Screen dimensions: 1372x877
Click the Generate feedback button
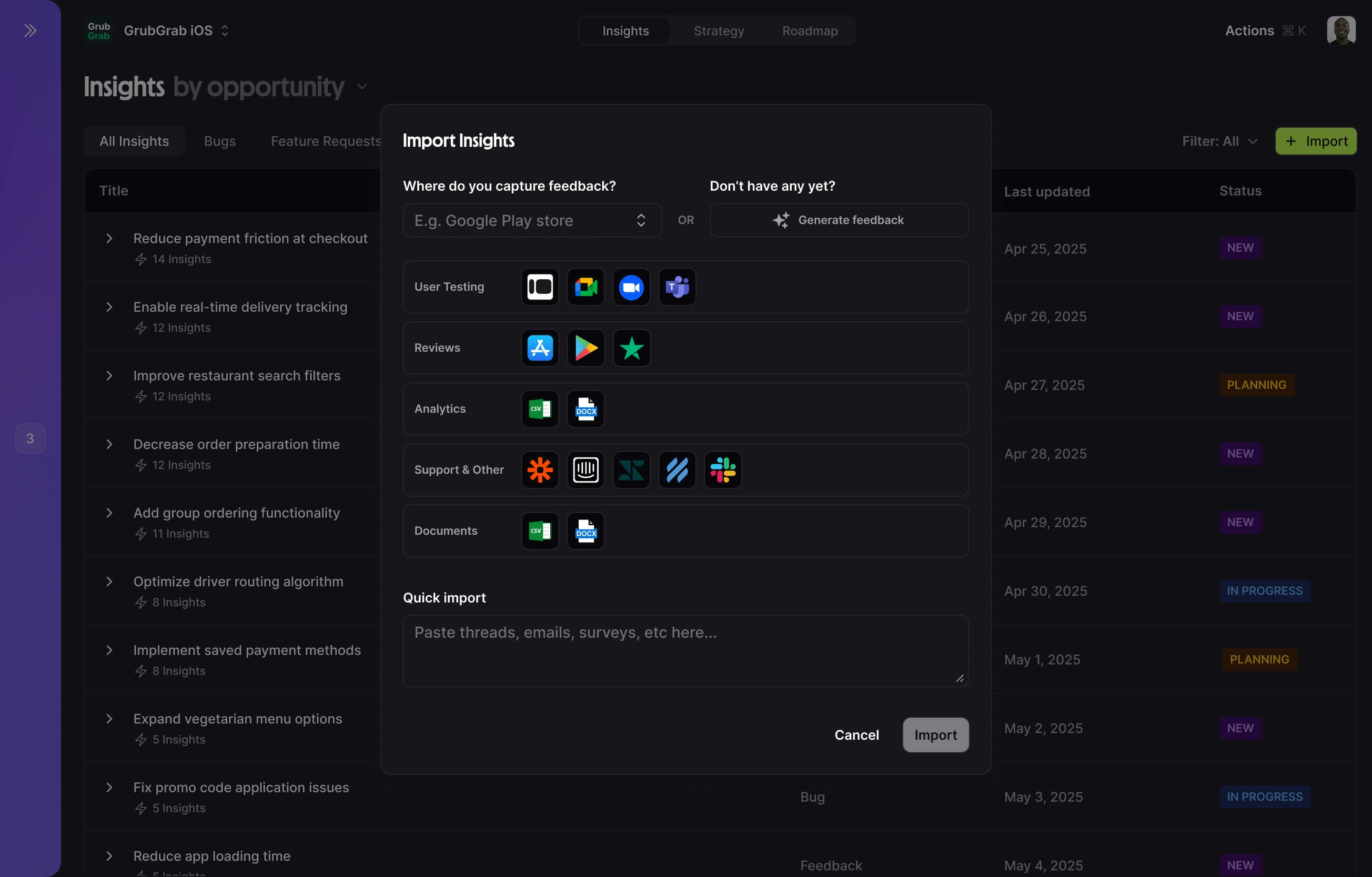pos(838,220)
